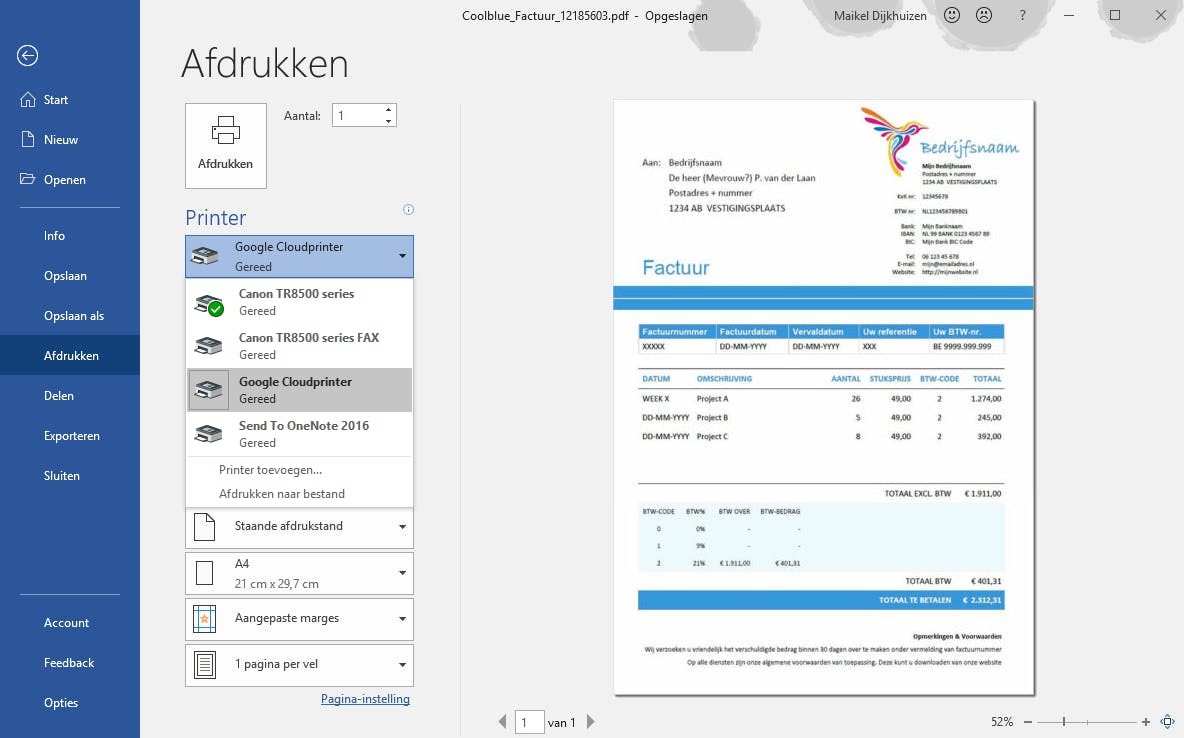
Task: Click the printer icon on Afdrukken button
Action: (x=225, y=131)
